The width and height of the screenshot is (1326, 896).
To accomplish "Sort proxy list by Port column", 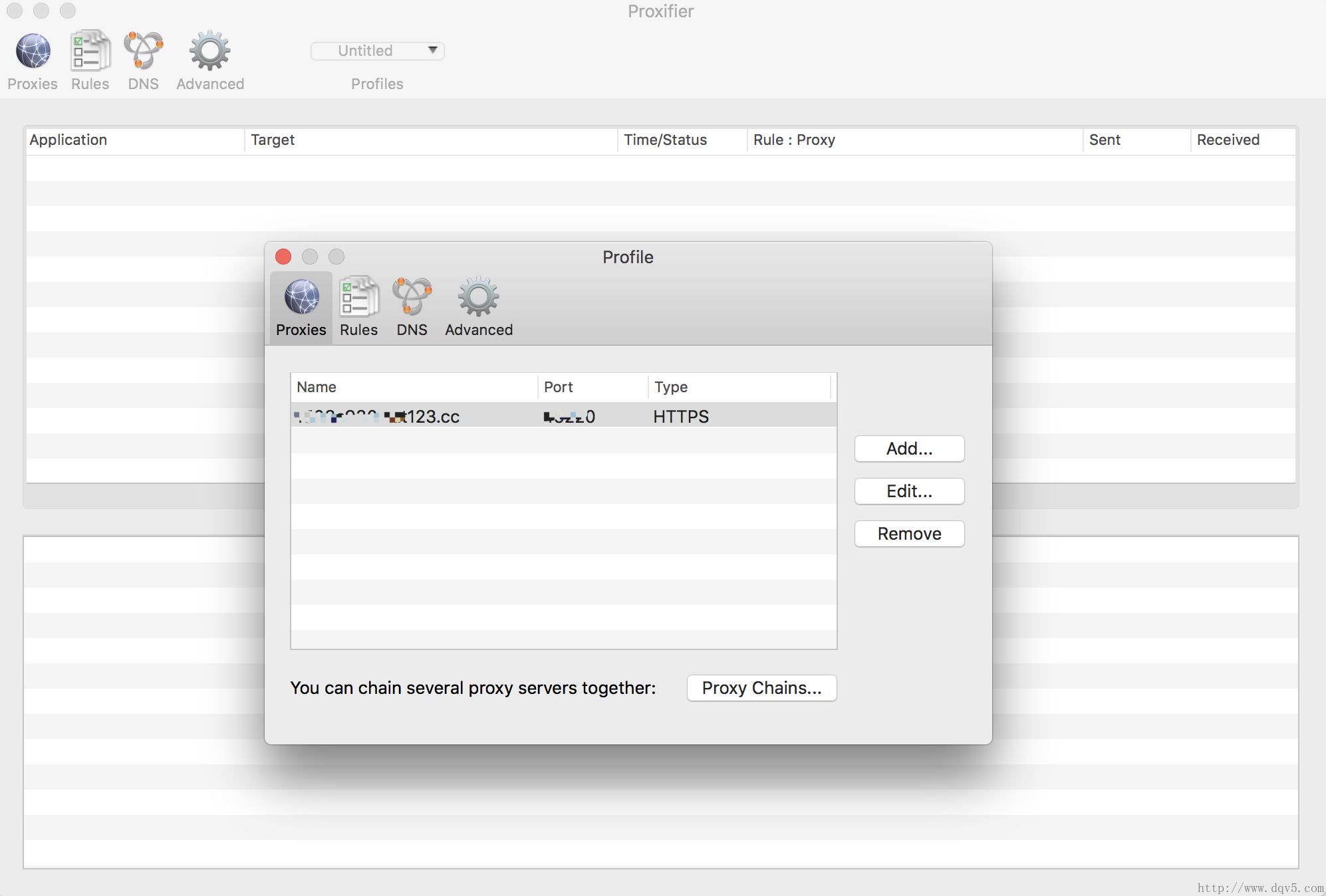I will [x=593, y=387].
